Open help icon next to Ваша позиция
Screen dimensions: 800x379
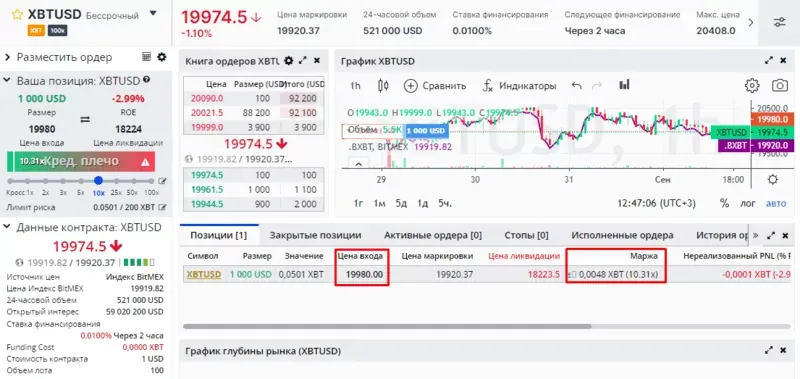pyautogui.click(x=147, y=80)
